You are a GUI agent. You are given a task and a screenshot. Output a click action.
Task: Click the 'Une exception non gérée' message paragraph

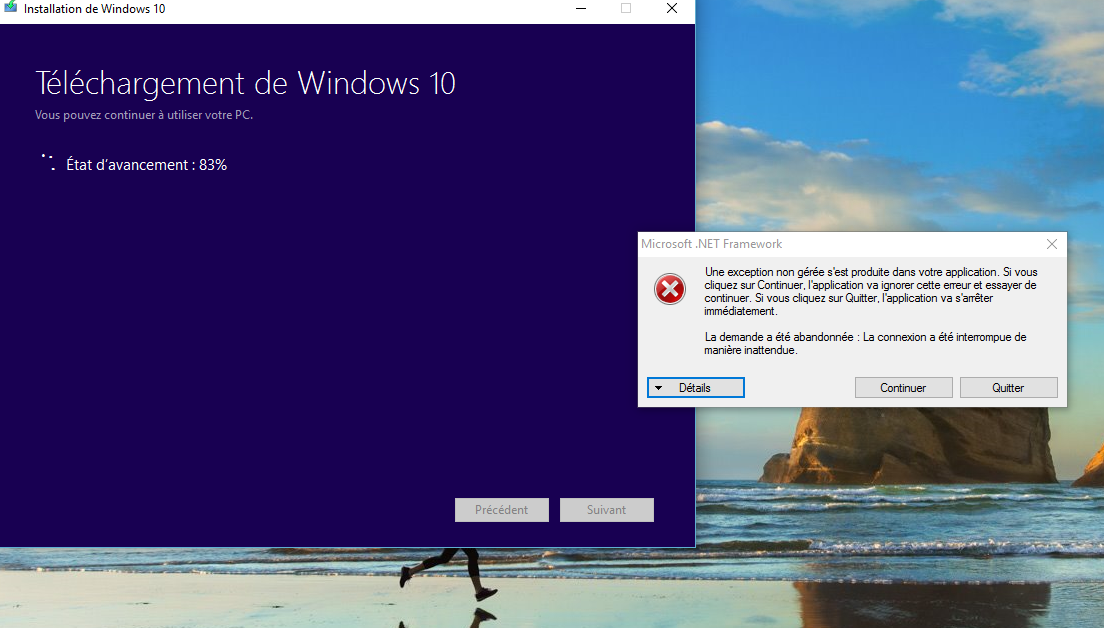point(870,291)
